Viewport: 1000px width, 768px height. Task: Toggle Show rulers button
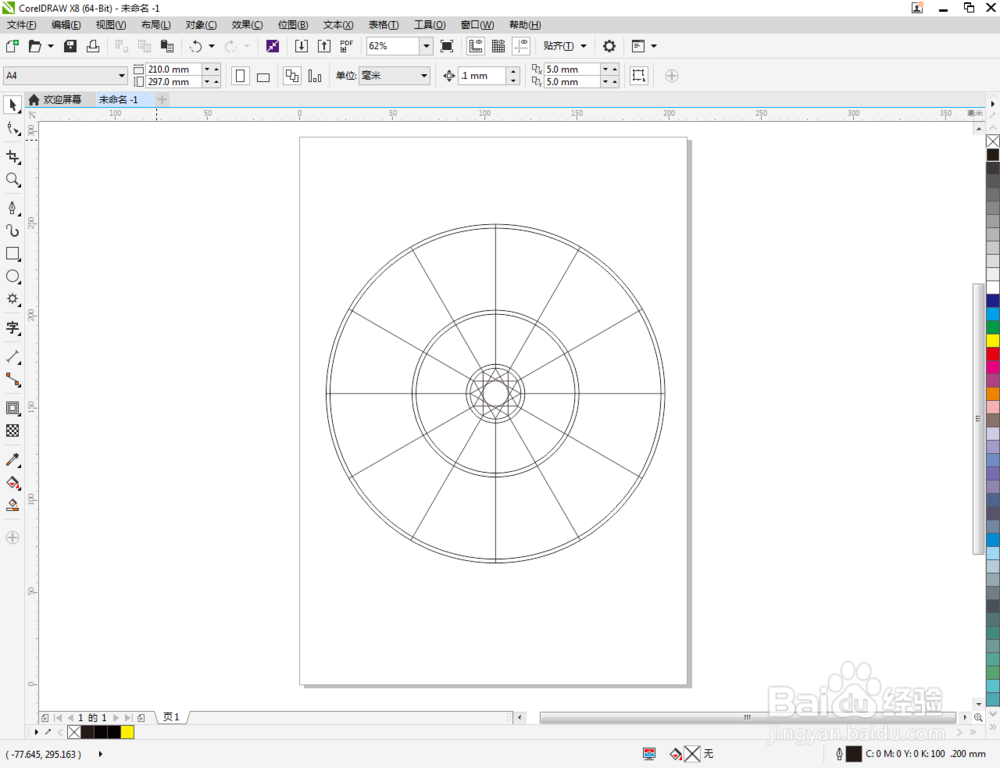point(476,46)
